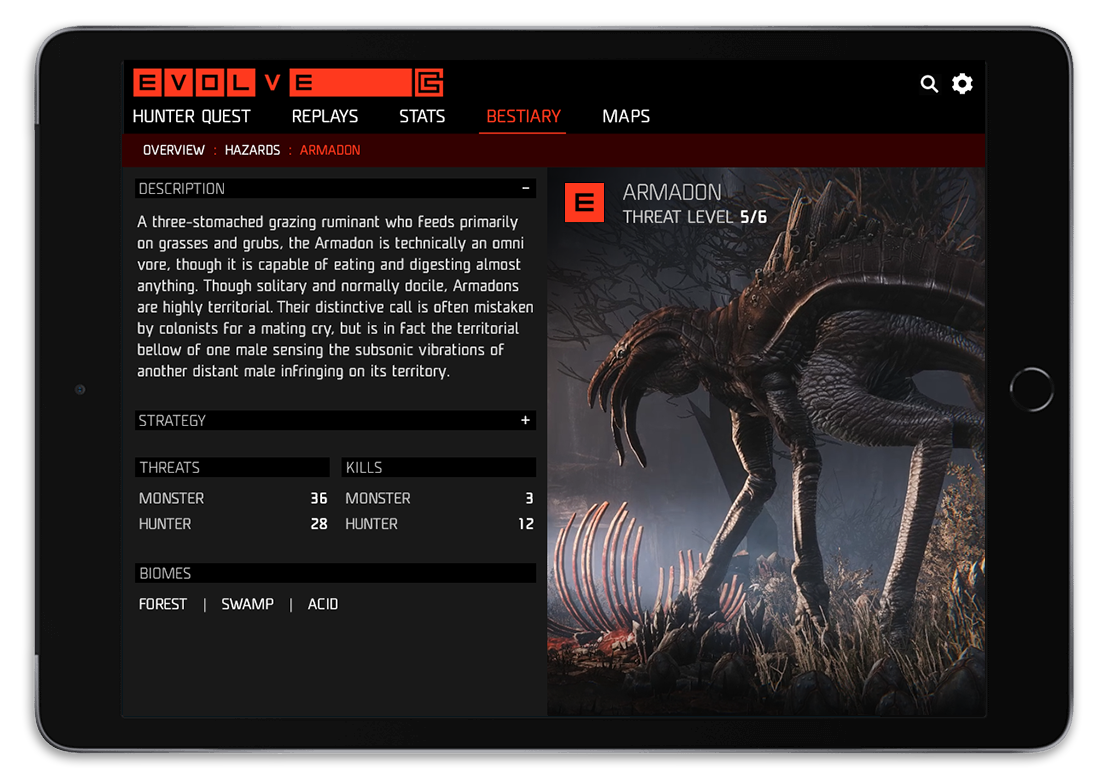The height and width of the screenshot is (780, 1108).
Task: Tap the Armadon creature artwork
Action: 766,442
